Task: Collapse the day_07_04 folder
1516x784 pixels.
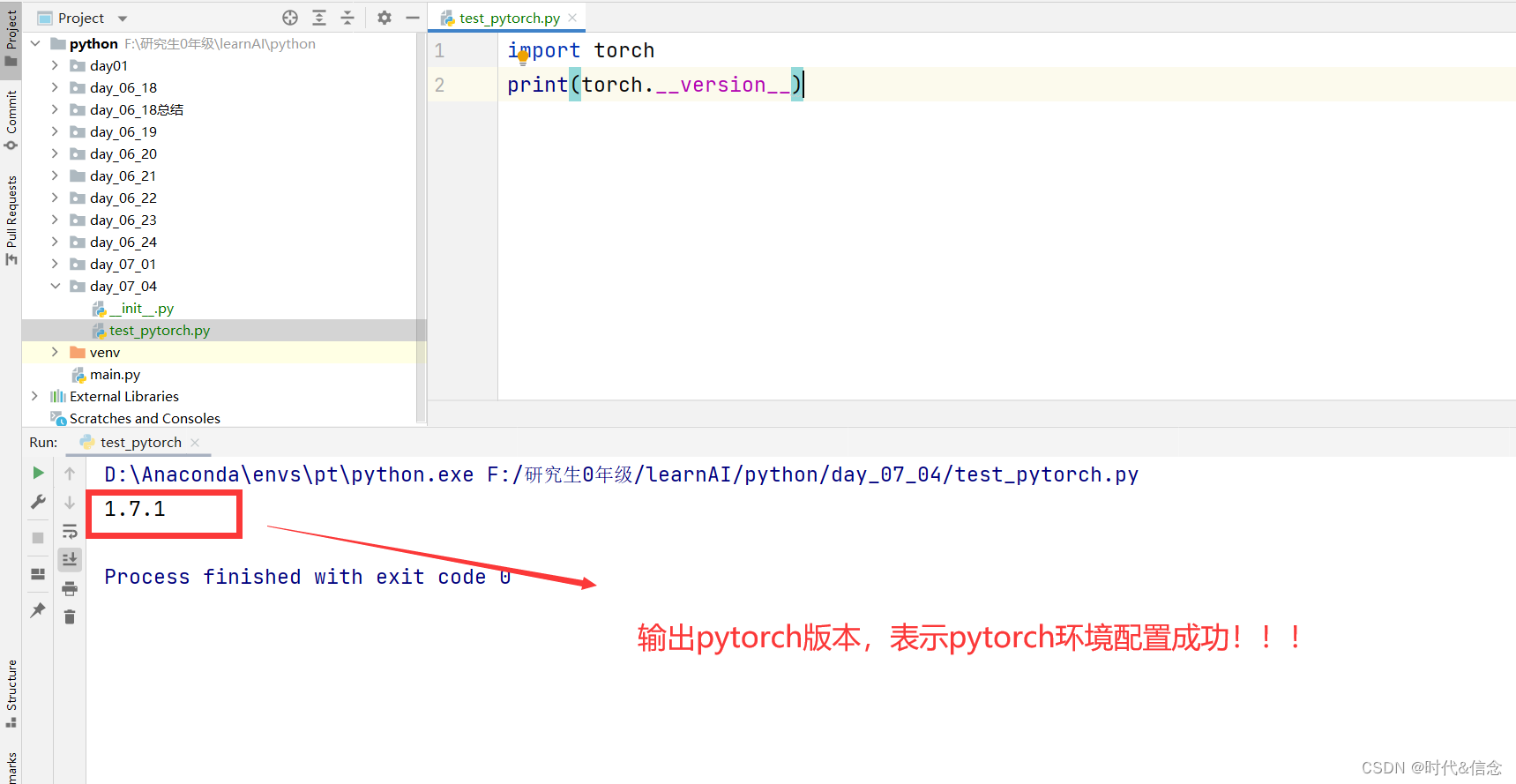Action: tap(55, 286)
